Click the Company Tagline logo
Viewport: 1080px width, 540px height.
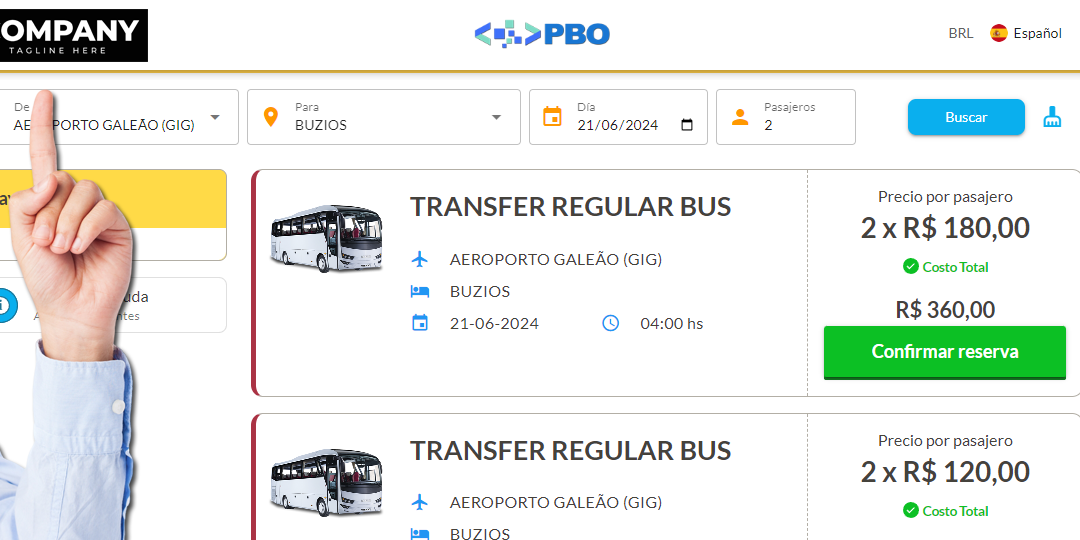74,35
